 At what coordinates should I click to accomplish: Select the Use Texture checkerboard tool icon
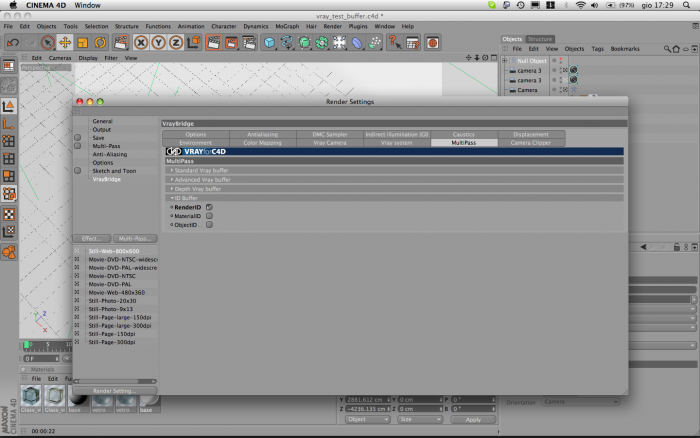point(8,214)
